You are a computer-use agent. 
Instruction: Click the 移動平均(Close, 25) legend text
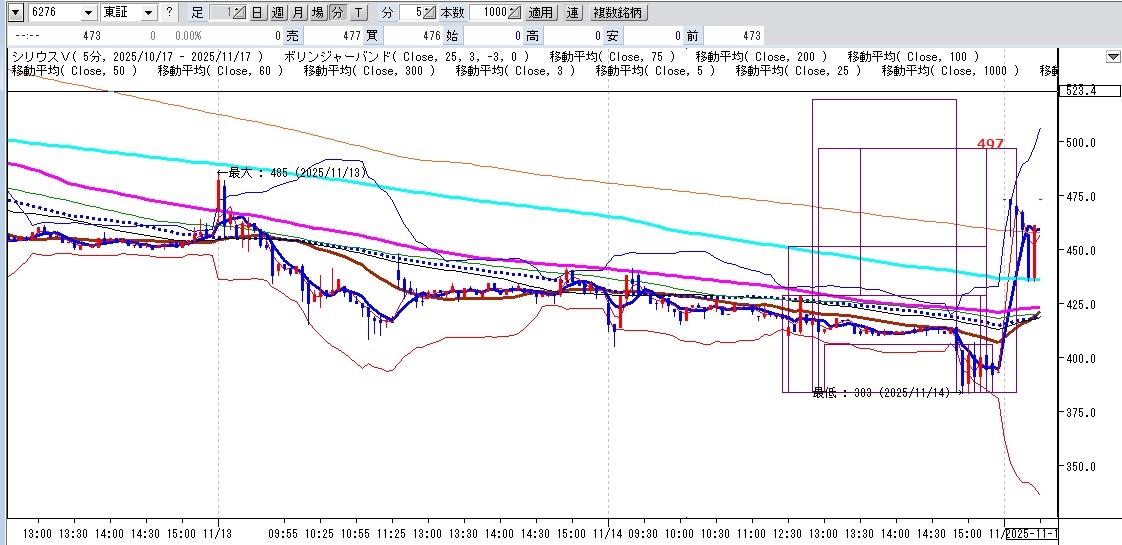click(x=799, y=70)
